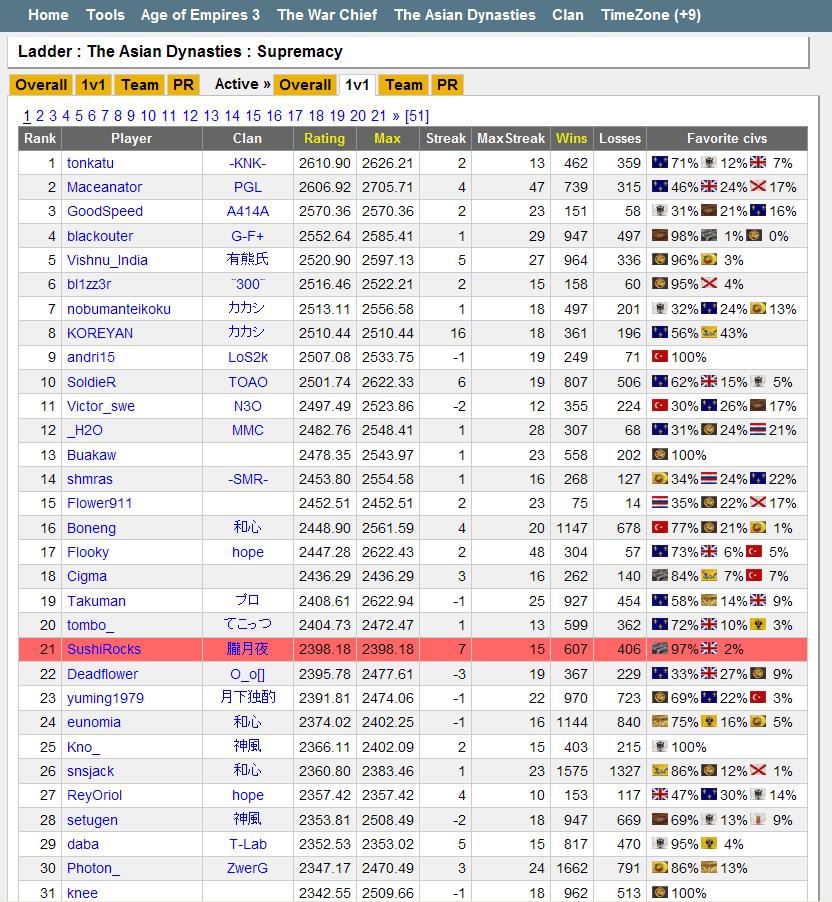Screen dimensions: 832x902
Task: Click British flag icon in ReyOriol row
Action: [x=659, y=795]
